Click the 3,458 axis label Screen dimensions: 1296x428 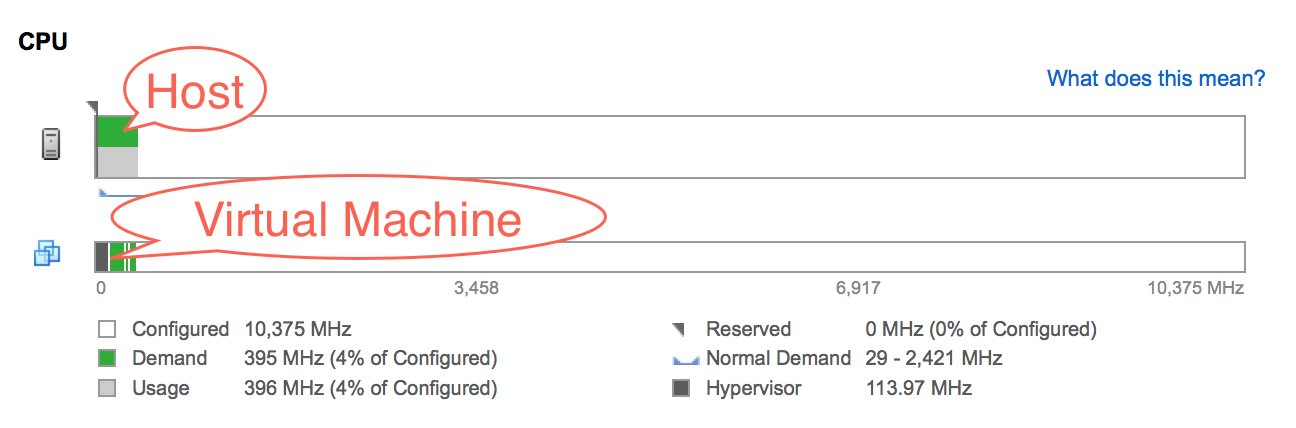(x=477, y=288)
